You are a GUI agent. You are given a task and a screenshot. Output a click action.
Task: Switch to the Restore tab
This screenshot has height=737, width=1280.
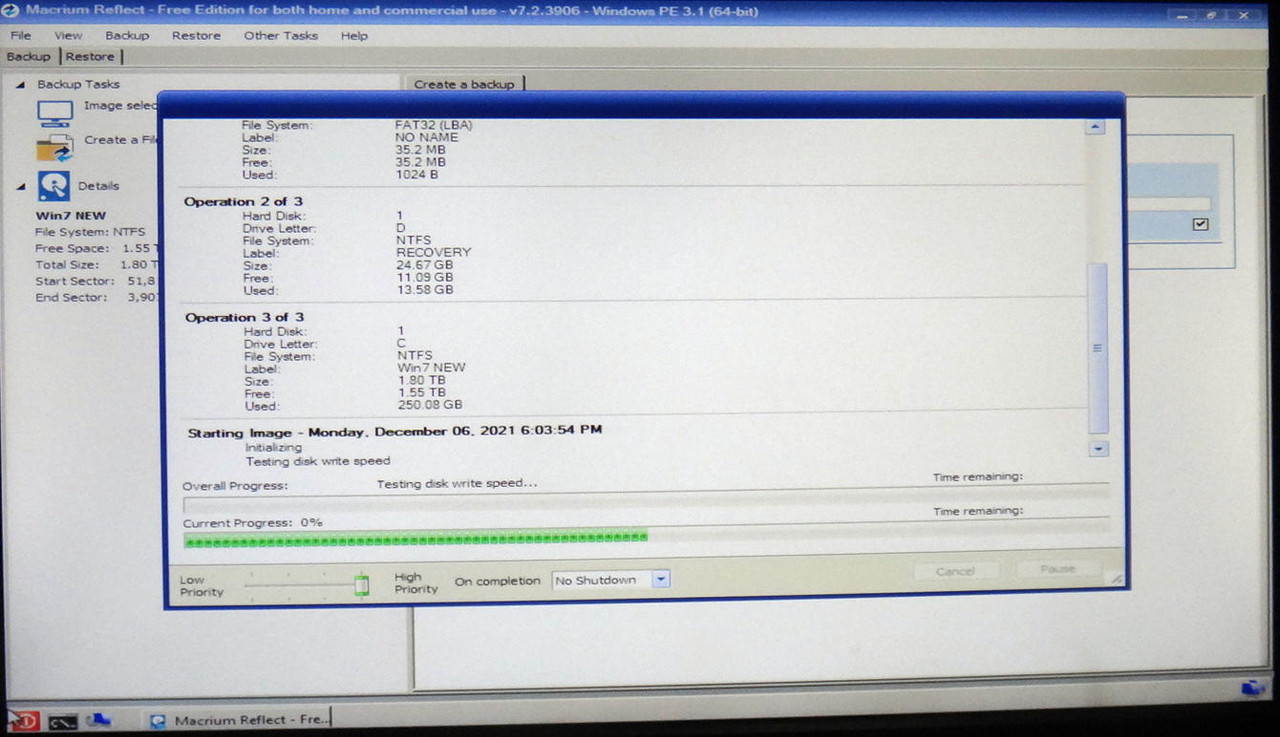coord(90,57)
